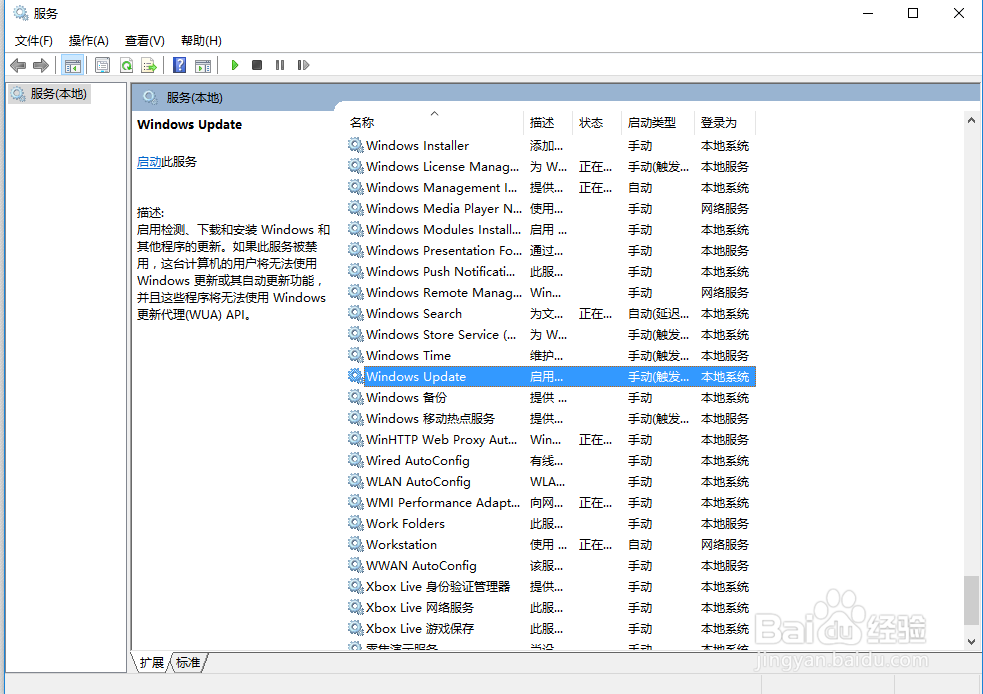Viewport: 983px width, 694px height.
Task: Click the gear icon of Windows 备份
Action: point(355,397)
